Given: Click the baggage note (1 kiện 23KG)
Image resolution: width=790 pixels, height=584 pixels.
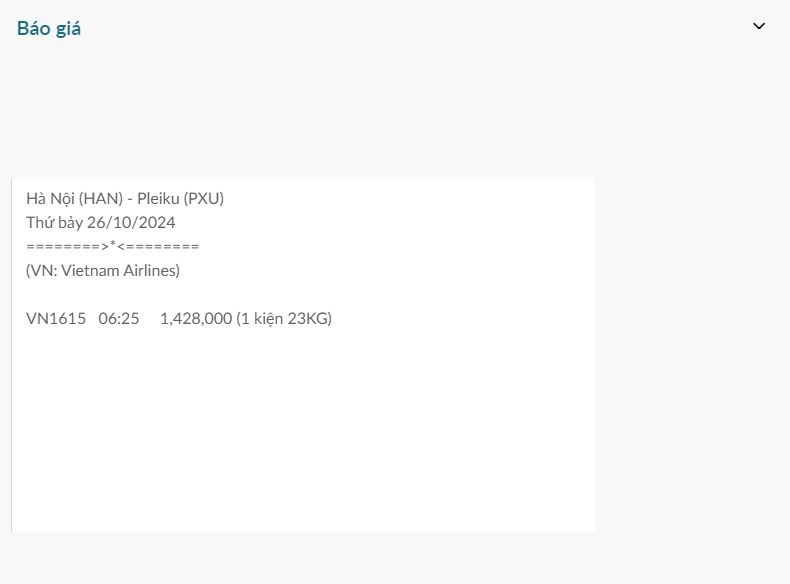Looking at the screenshot, I should click(284, 318).
